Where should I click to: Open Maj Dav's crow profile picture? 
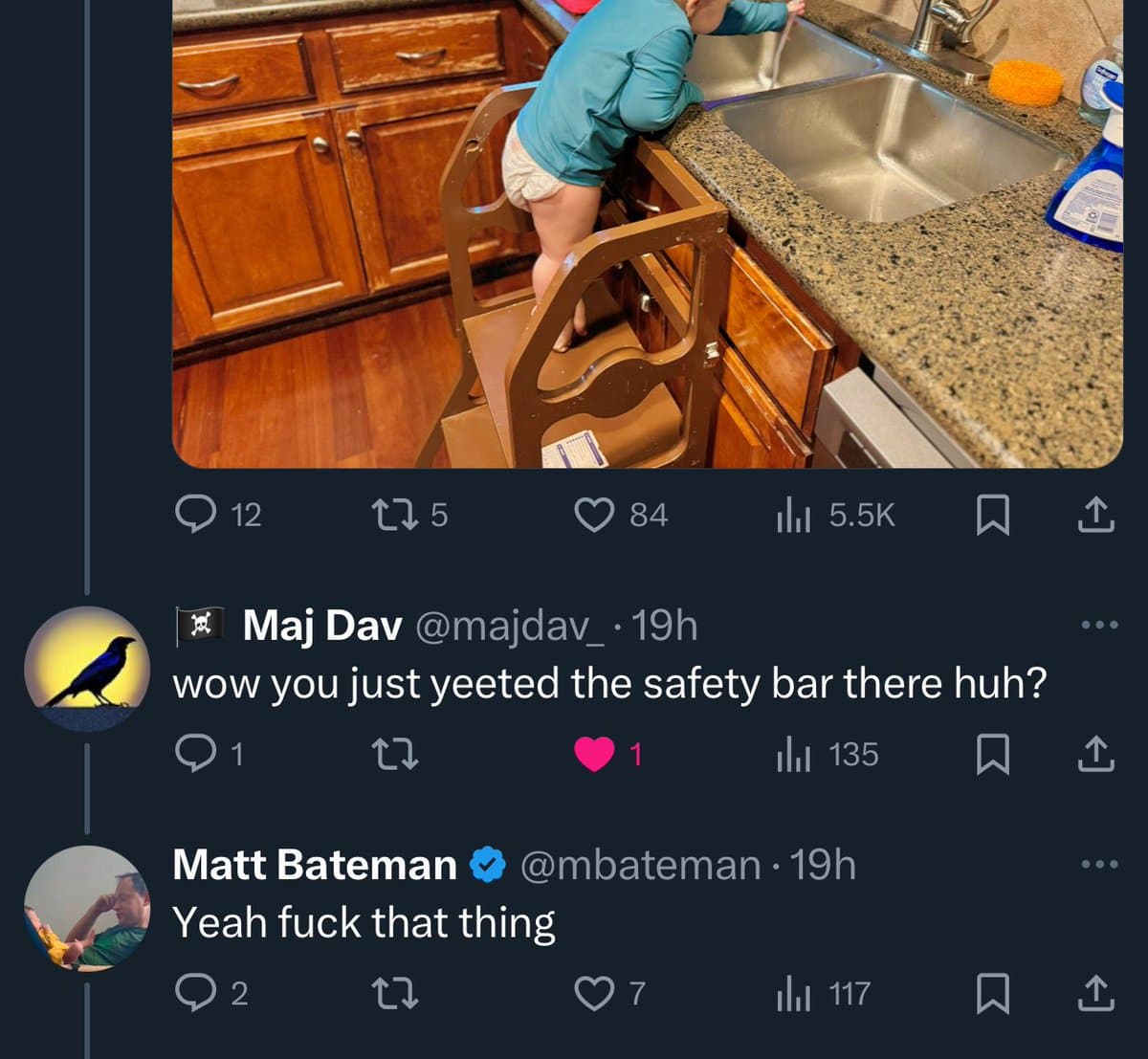point(87,669)
